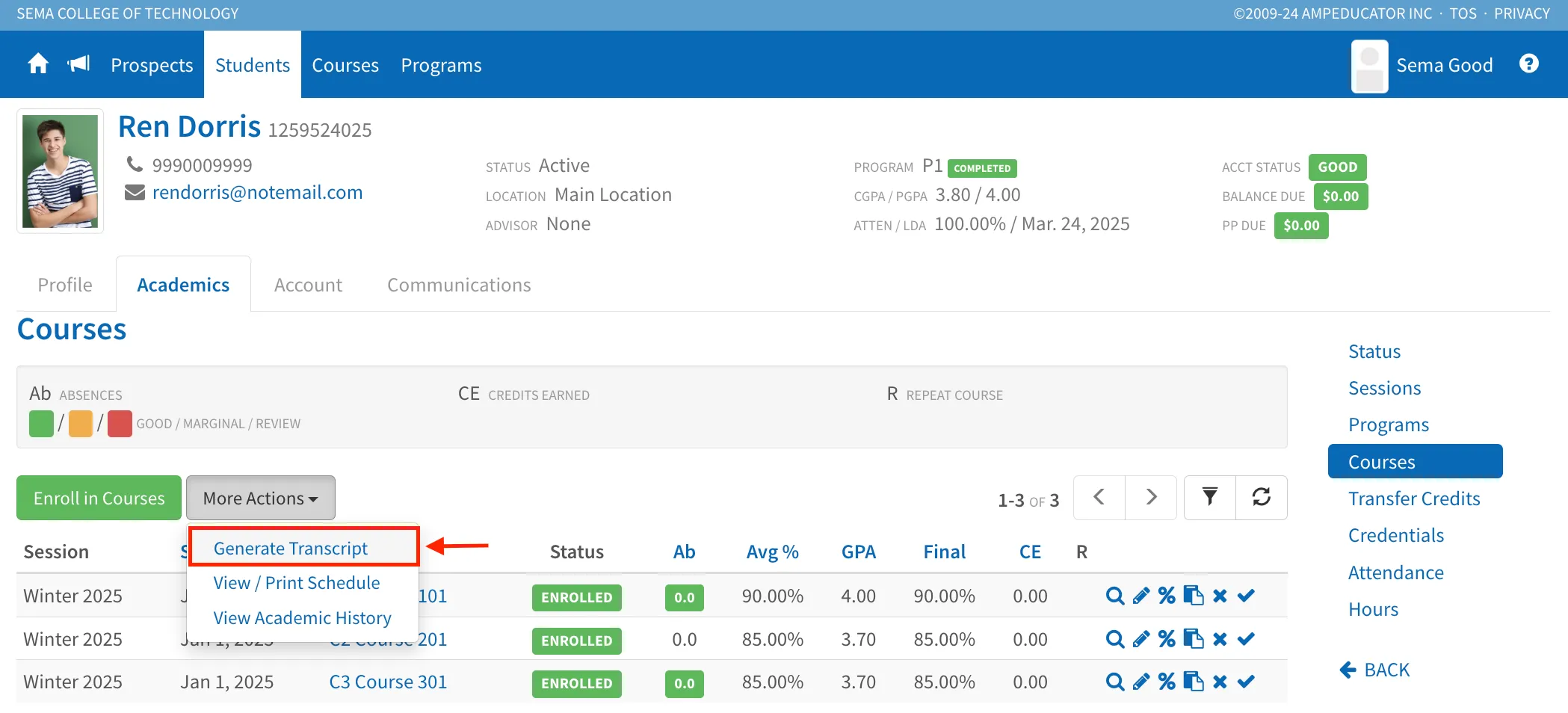Switch to the Profile tab
Viewport: 1568px width, 713px height.
coord(65,285)
